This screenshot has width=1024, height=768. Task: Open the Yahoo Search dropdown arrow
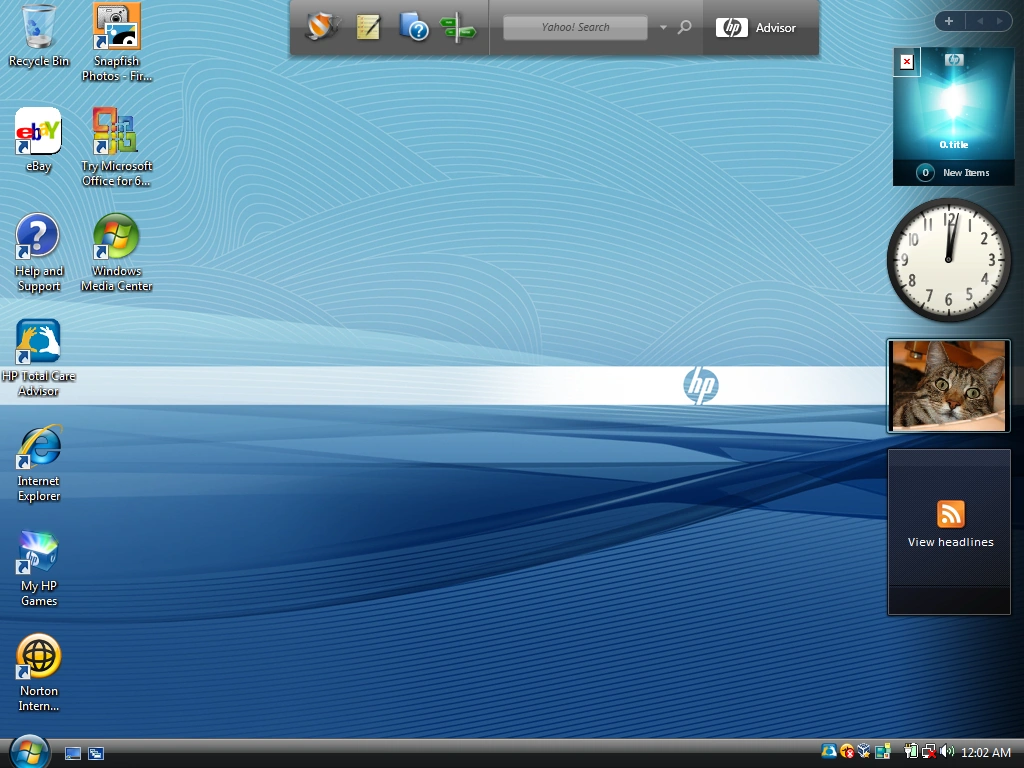click(662, 27)
